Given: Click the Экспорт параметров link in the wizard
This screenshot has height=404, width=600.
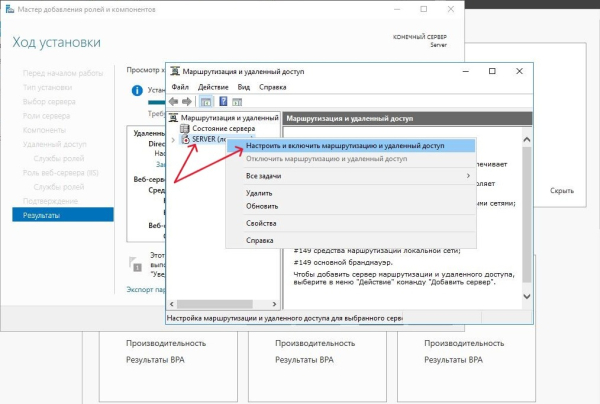Looking at the screenshot, I should point(146,290).
